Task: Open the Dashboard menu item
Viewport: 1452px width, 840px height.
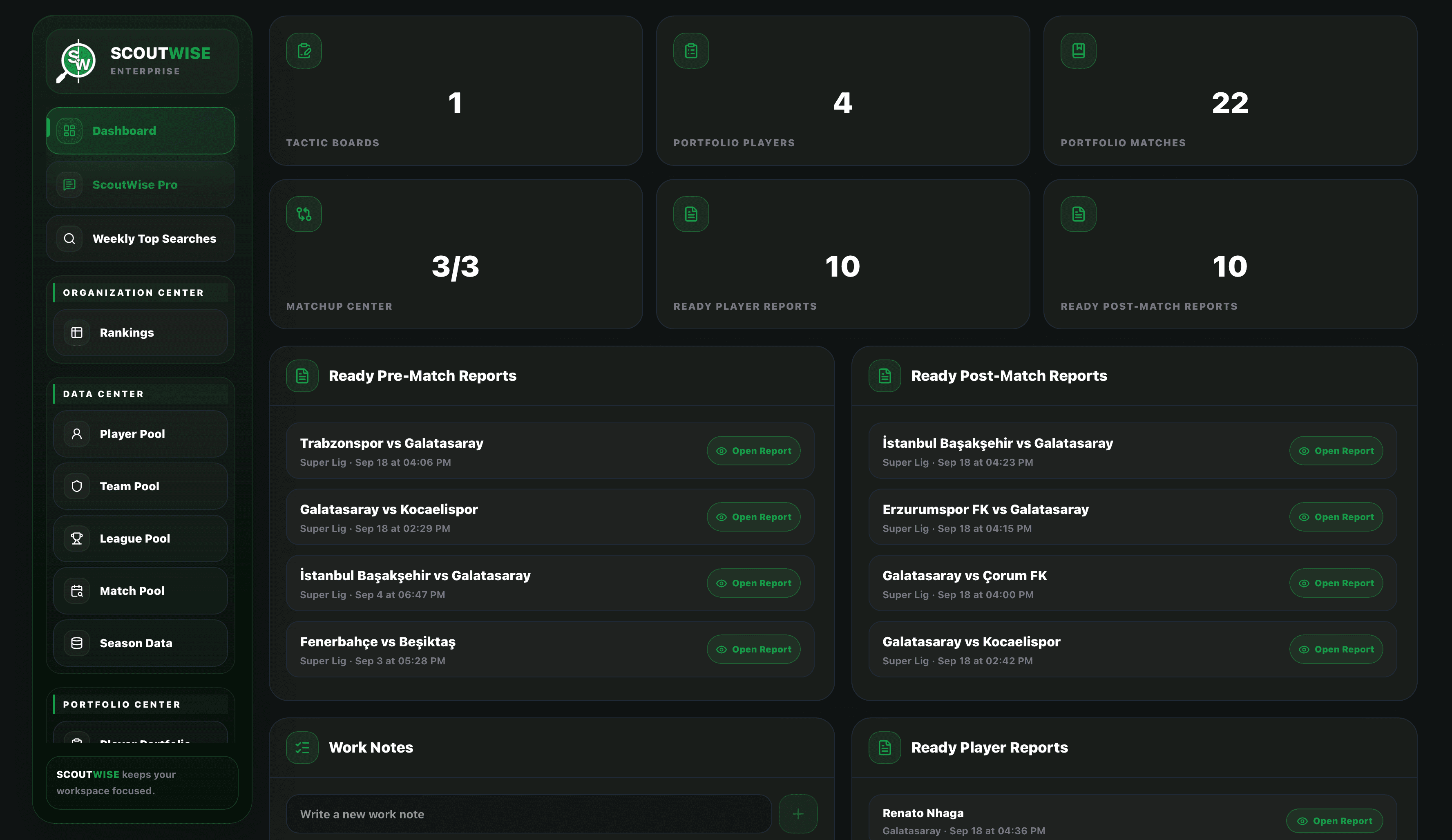Action: pyautogui.click(x=141, y=131)
